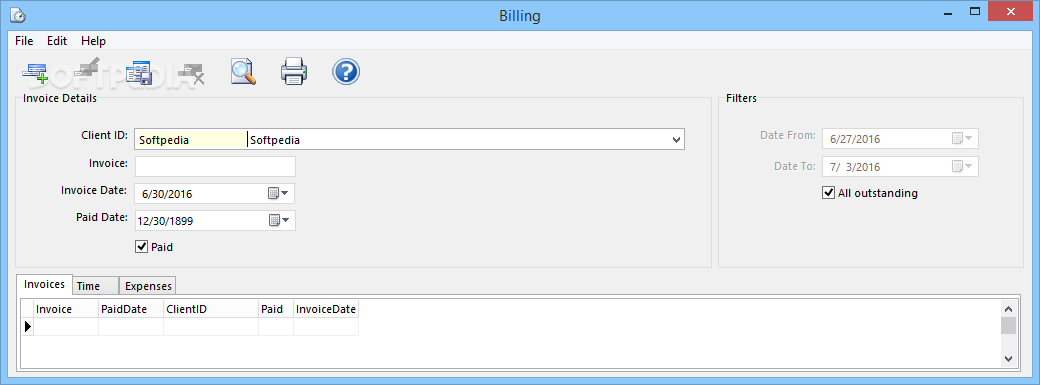Toggle the All outstanding checkbox
This screenshot has width=1040, height=385.
[x=828, y=193]
